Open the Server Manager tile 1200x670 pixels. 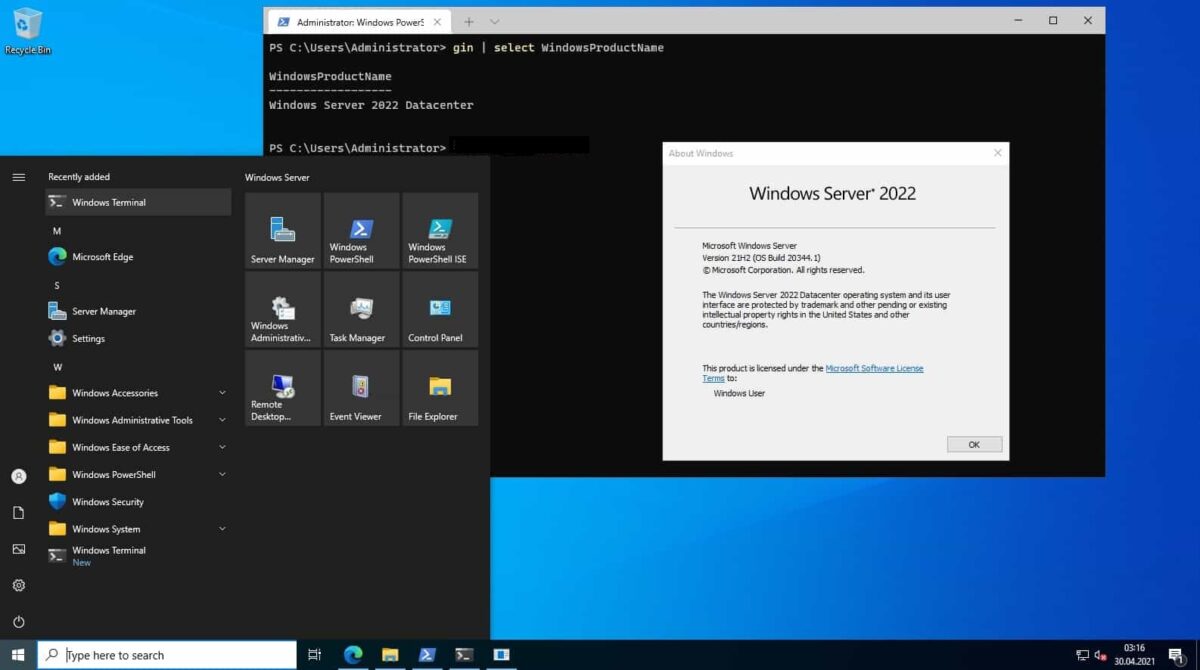coord(282,230)
